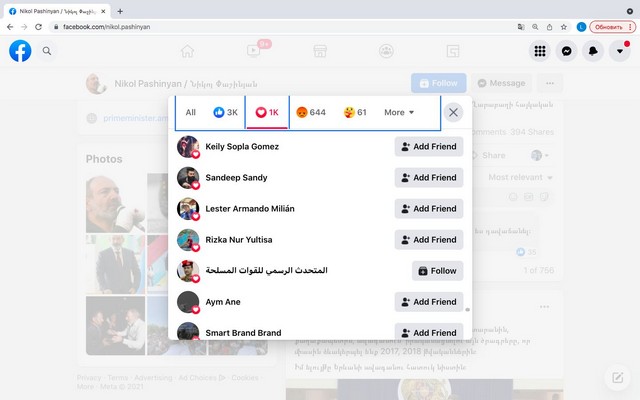
Task: Open the Messenger icon
Action: [567, 51]
